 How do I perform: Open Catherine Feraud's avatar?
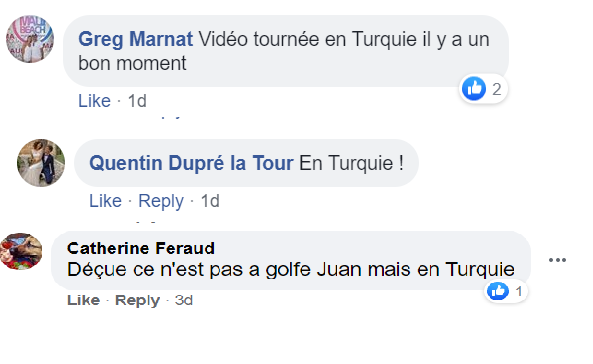coord(21,251)
